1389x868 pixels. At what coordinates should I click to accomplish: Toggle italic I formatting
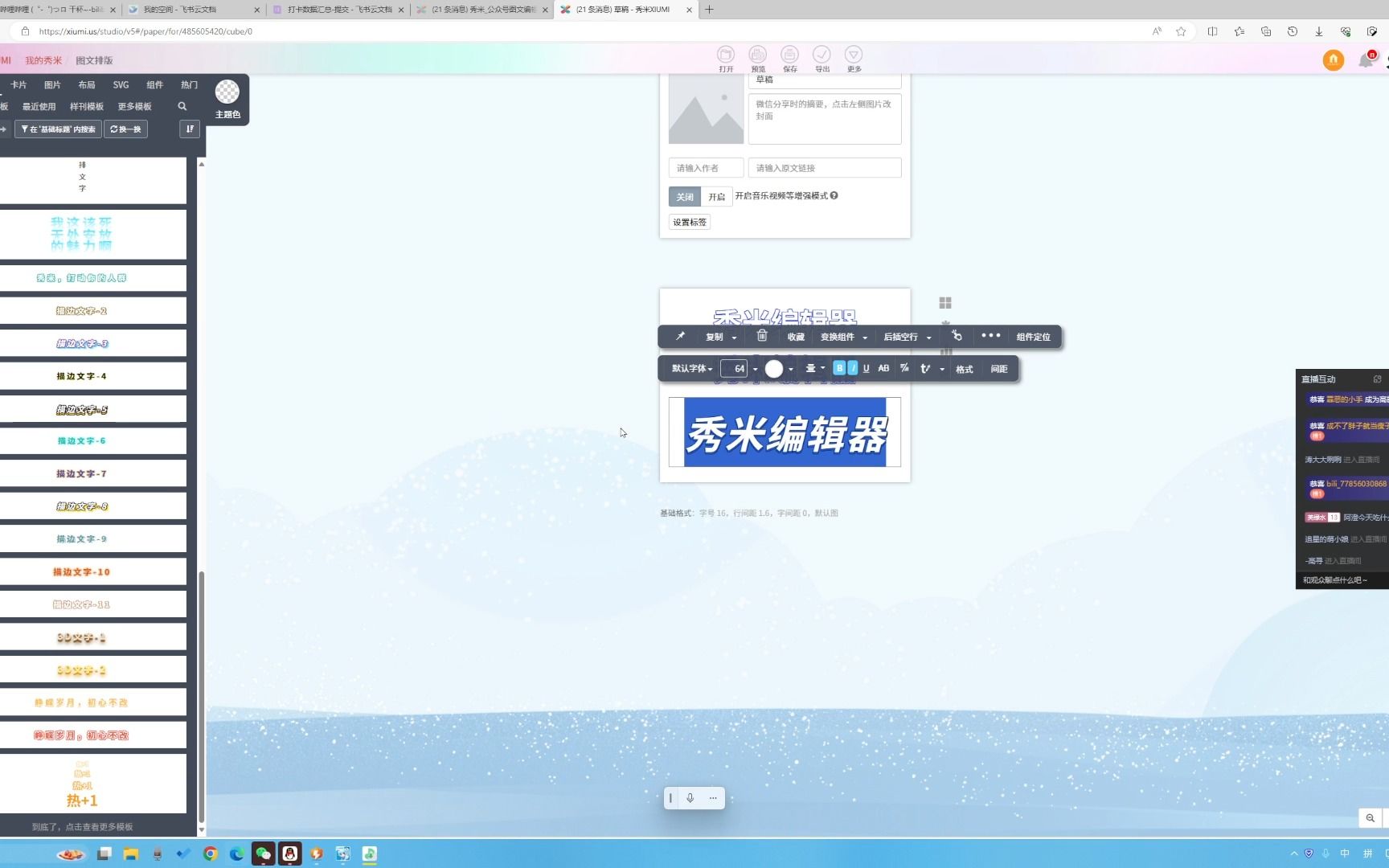click(852, 368)
